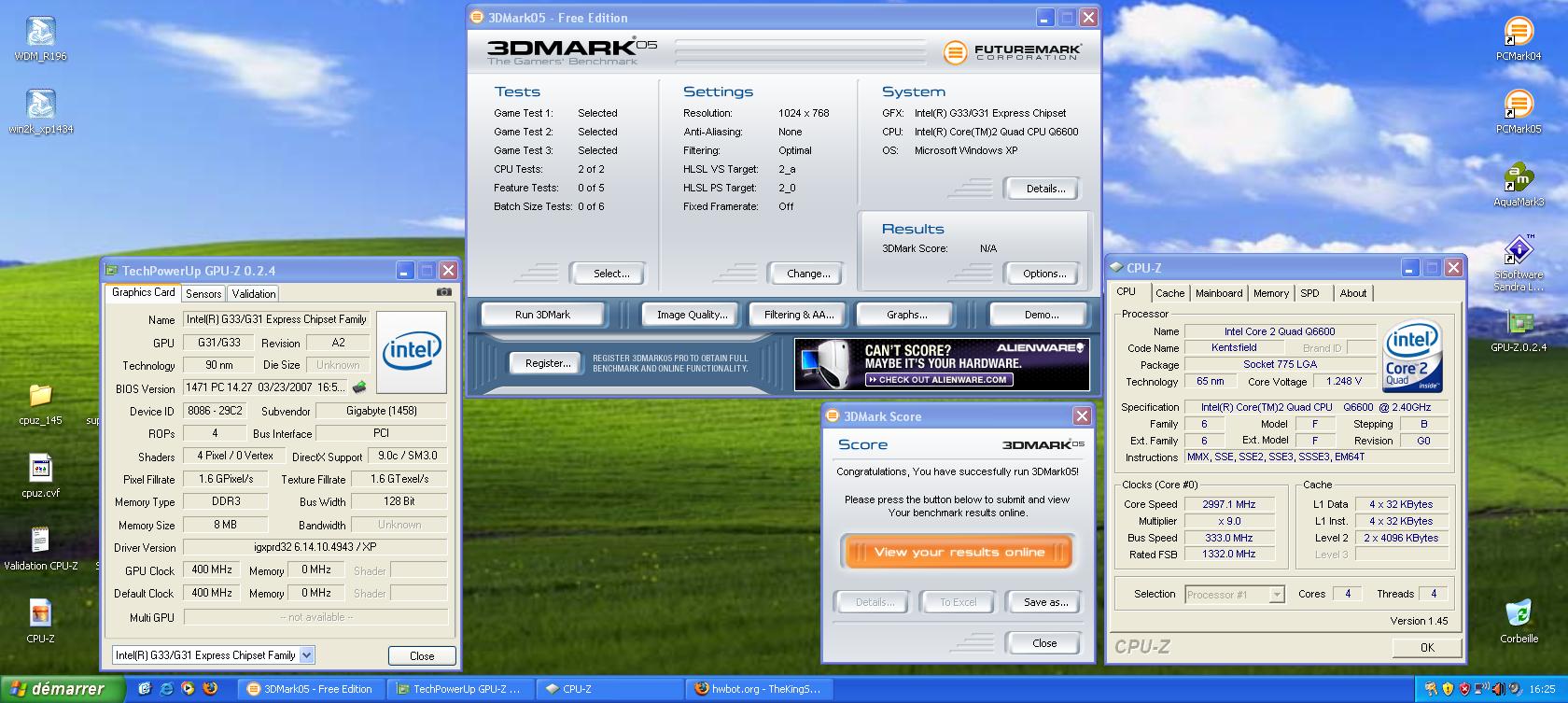Viewport: 1568px width, 703px height.
Task: Select Graphics Card tab in GPU-Z
Action: pyautogui.click(x=143, y=292)
